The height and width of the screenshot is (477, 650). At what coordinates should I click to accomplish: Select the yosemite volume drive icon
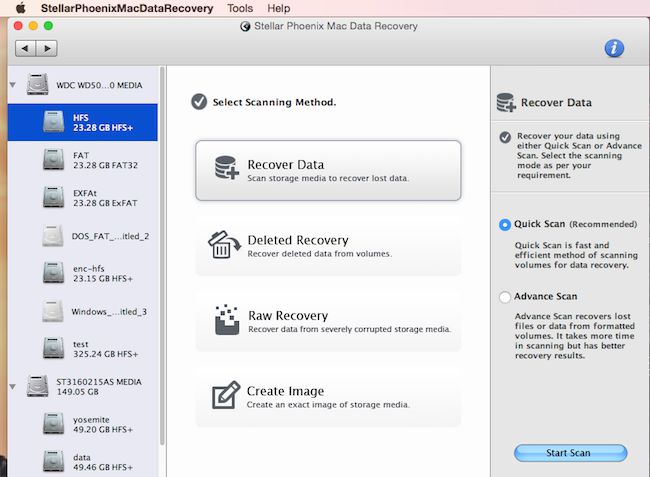click(53, 424)
